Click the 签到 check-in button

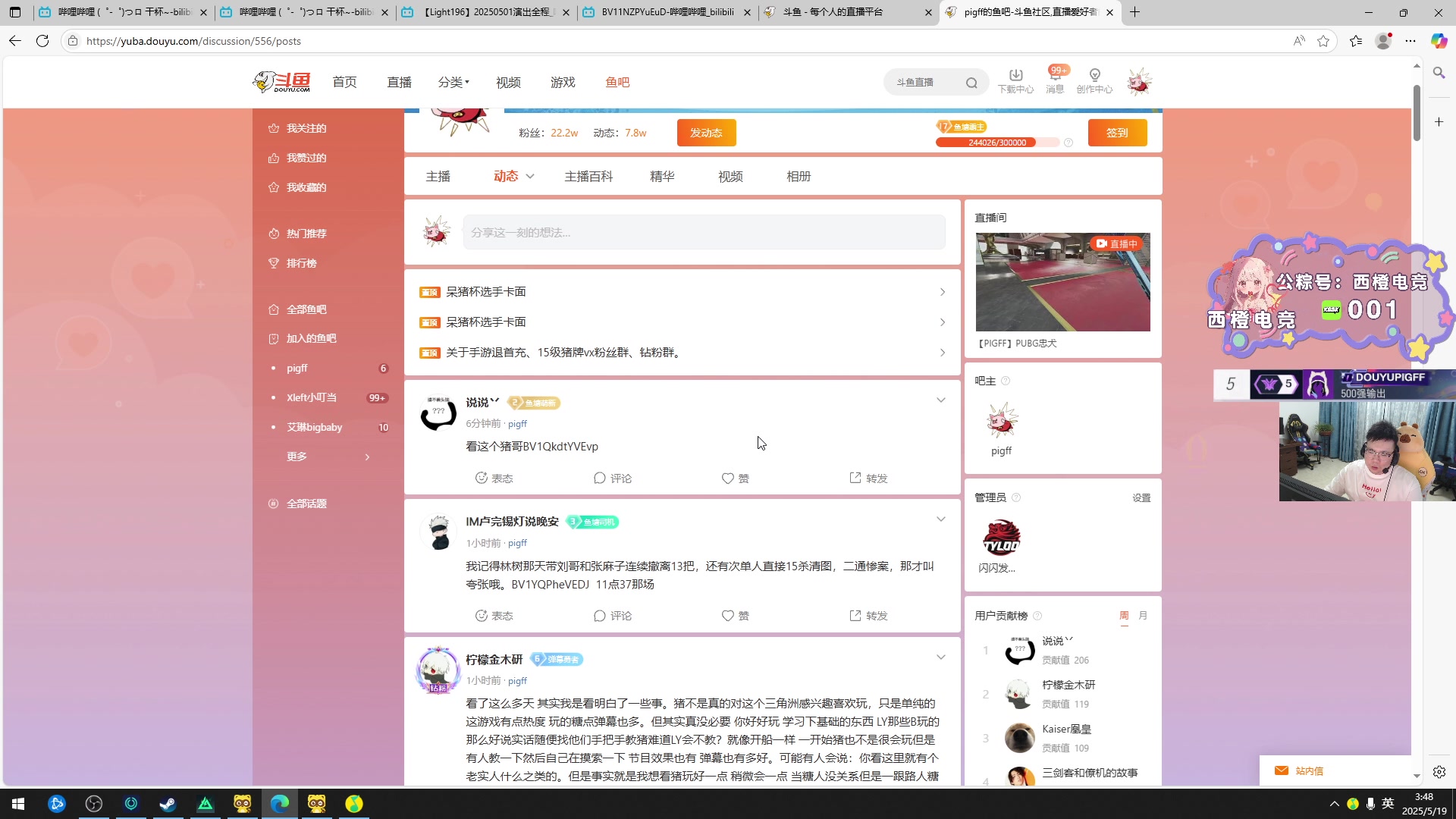(x=1117, y=133)
